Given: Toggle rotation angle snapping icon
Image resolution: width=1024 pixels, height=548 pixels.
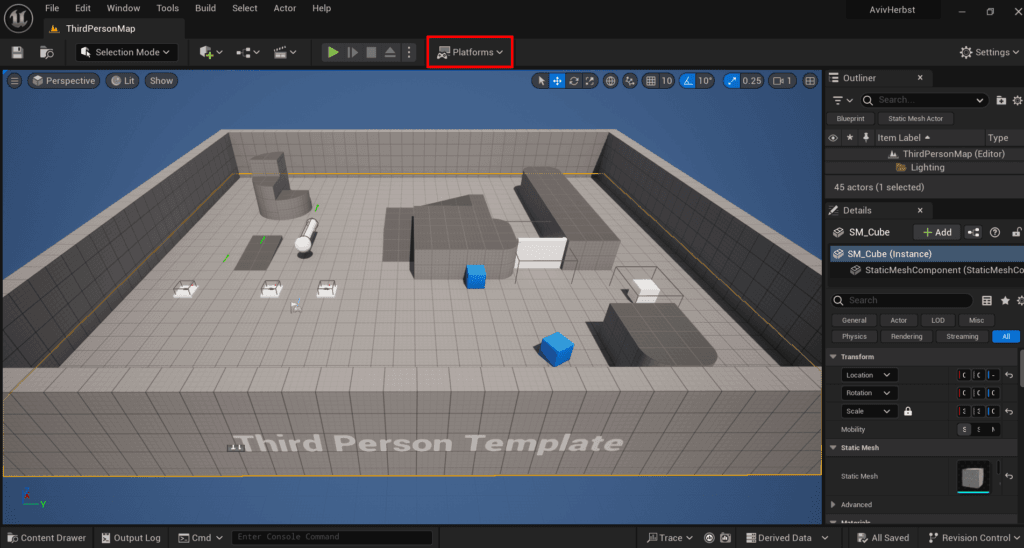Looking at the screenshot, I should click(x=687, y=81).
